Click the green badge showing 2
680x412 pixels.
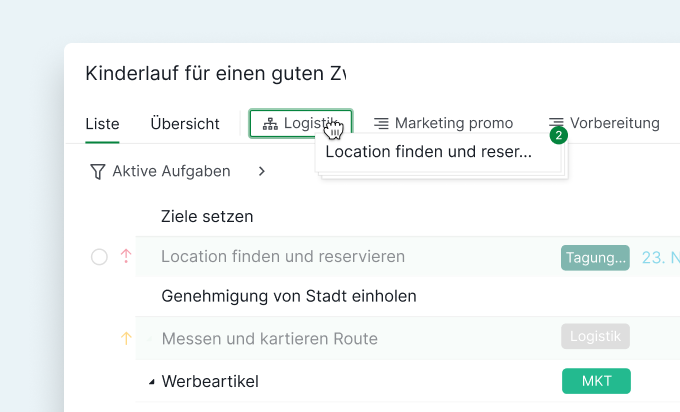point(558,135)
